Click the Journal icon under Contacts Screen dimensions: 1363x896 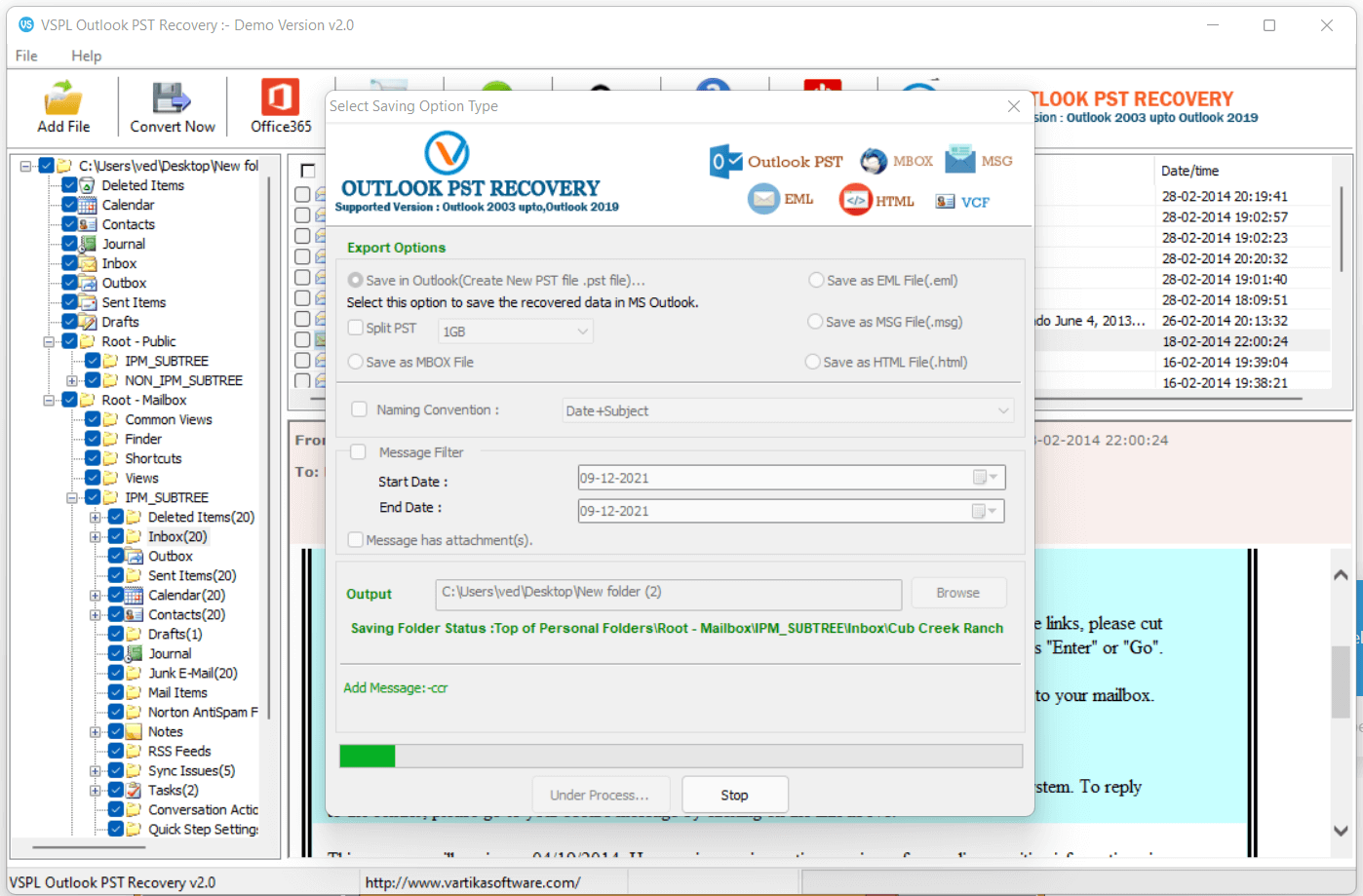tap(88, 244)
